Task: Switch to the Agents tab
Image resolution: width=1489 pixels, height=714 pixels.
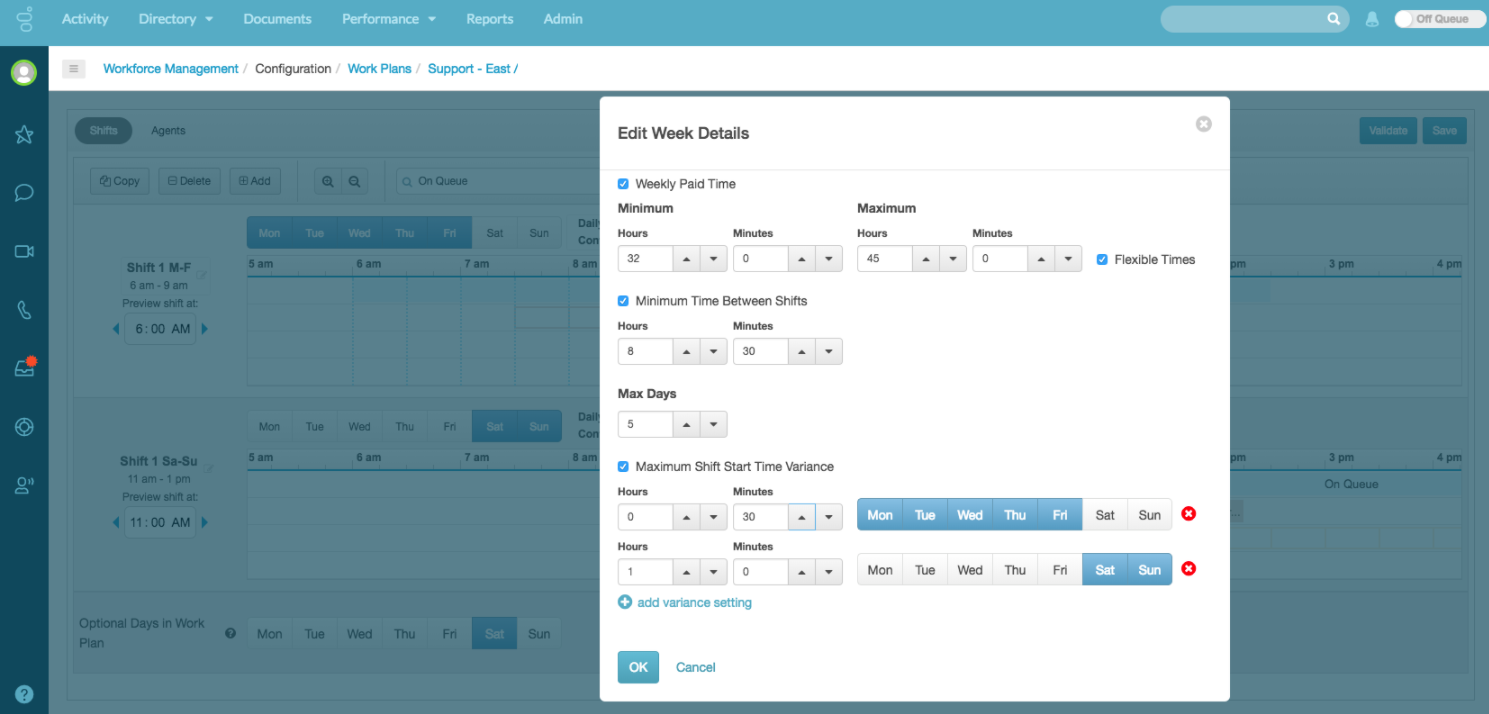Action: (167, 130)
